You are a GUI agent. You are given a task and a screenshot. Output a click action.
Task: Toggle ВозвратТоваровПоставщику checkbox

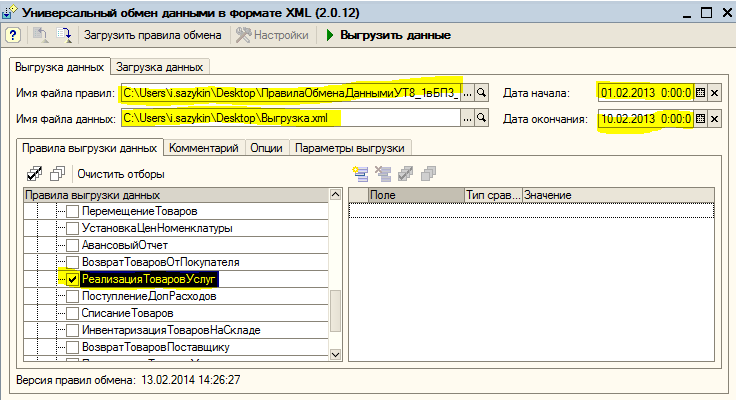(72, 347)
